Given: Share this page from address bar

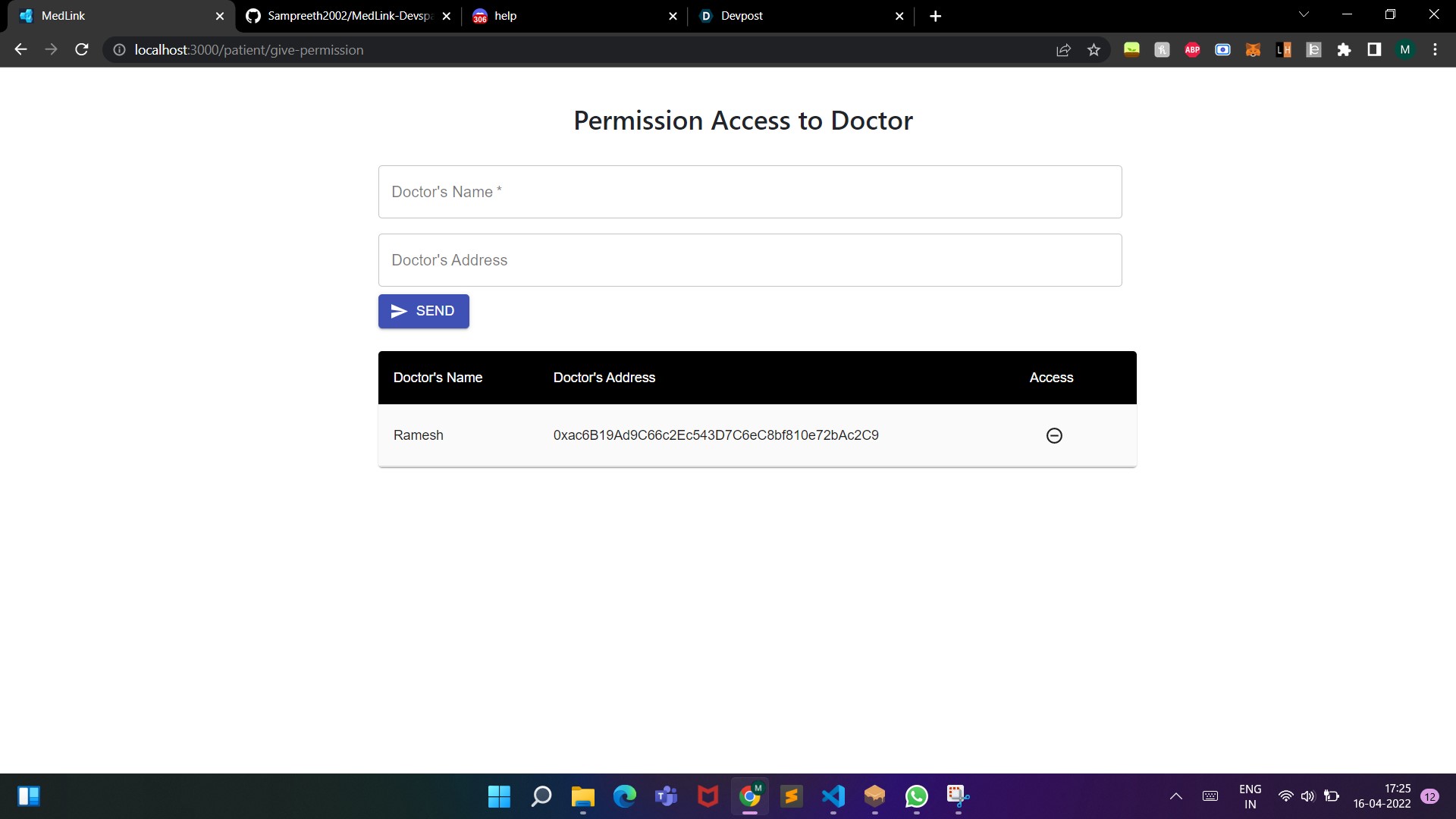Looking at the screenshot, I should click(1063, 50).
